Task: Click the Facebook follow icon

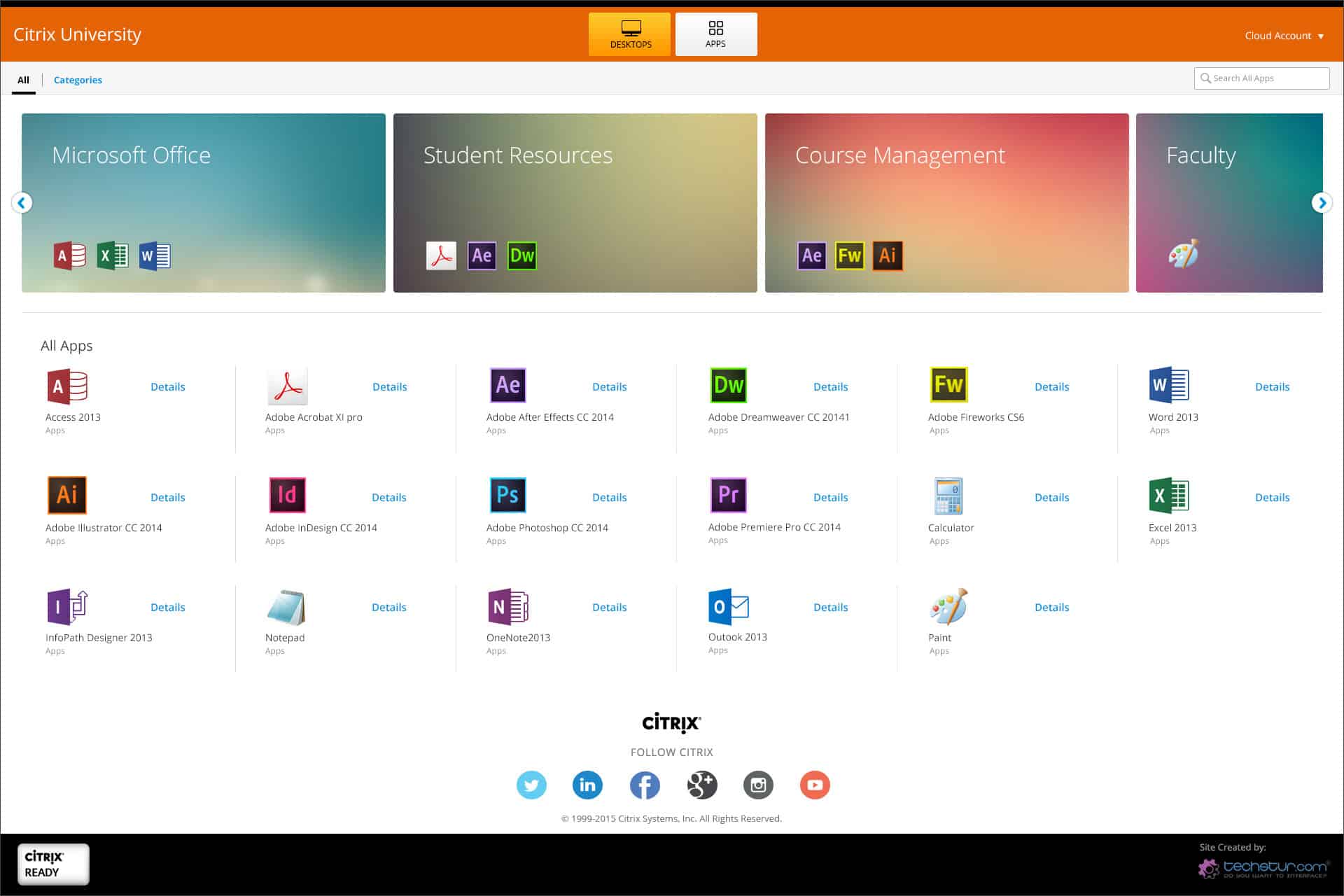Action: (x=645, y=785)
